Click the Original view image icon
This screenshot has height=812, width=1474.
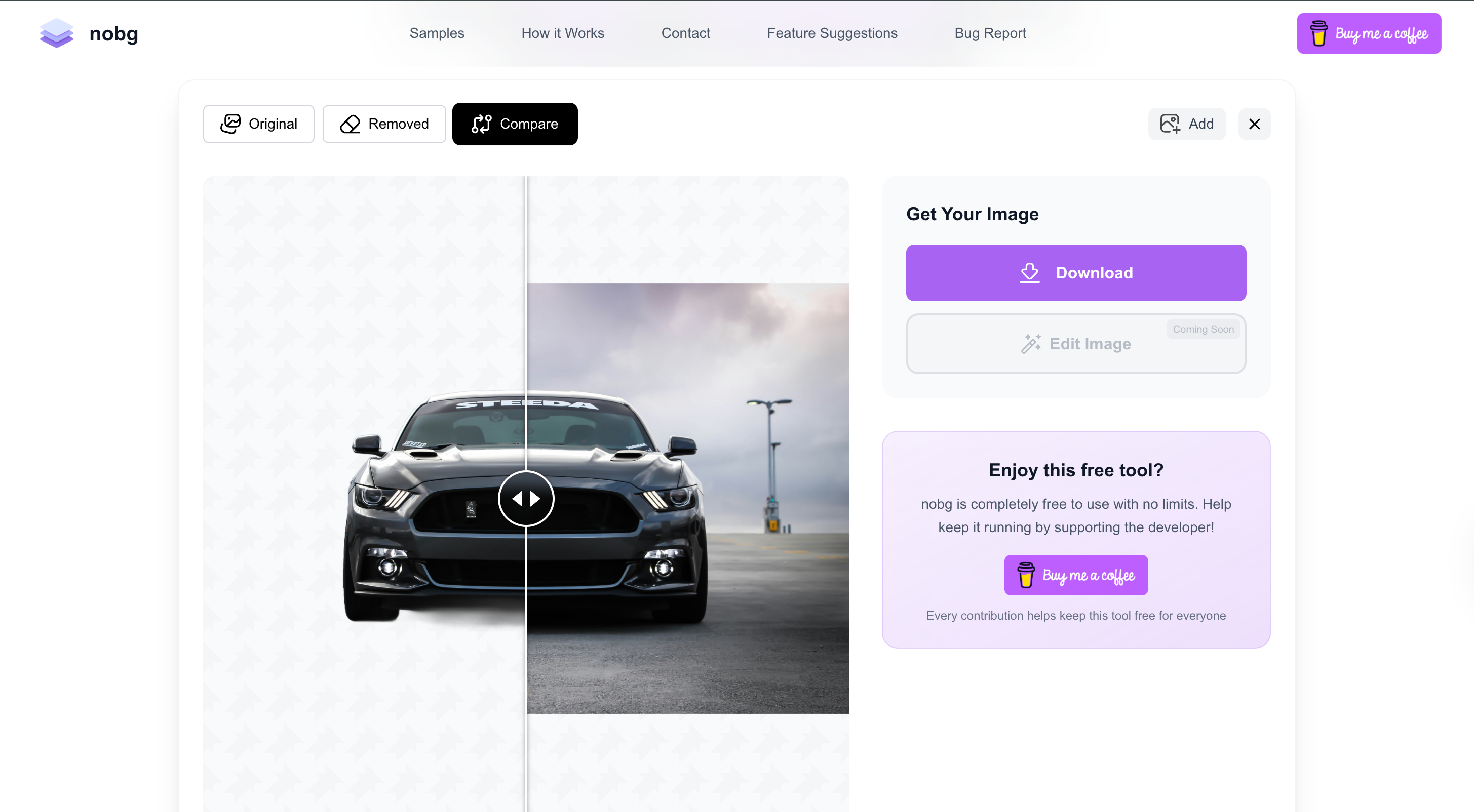click(x=230, y=124)
